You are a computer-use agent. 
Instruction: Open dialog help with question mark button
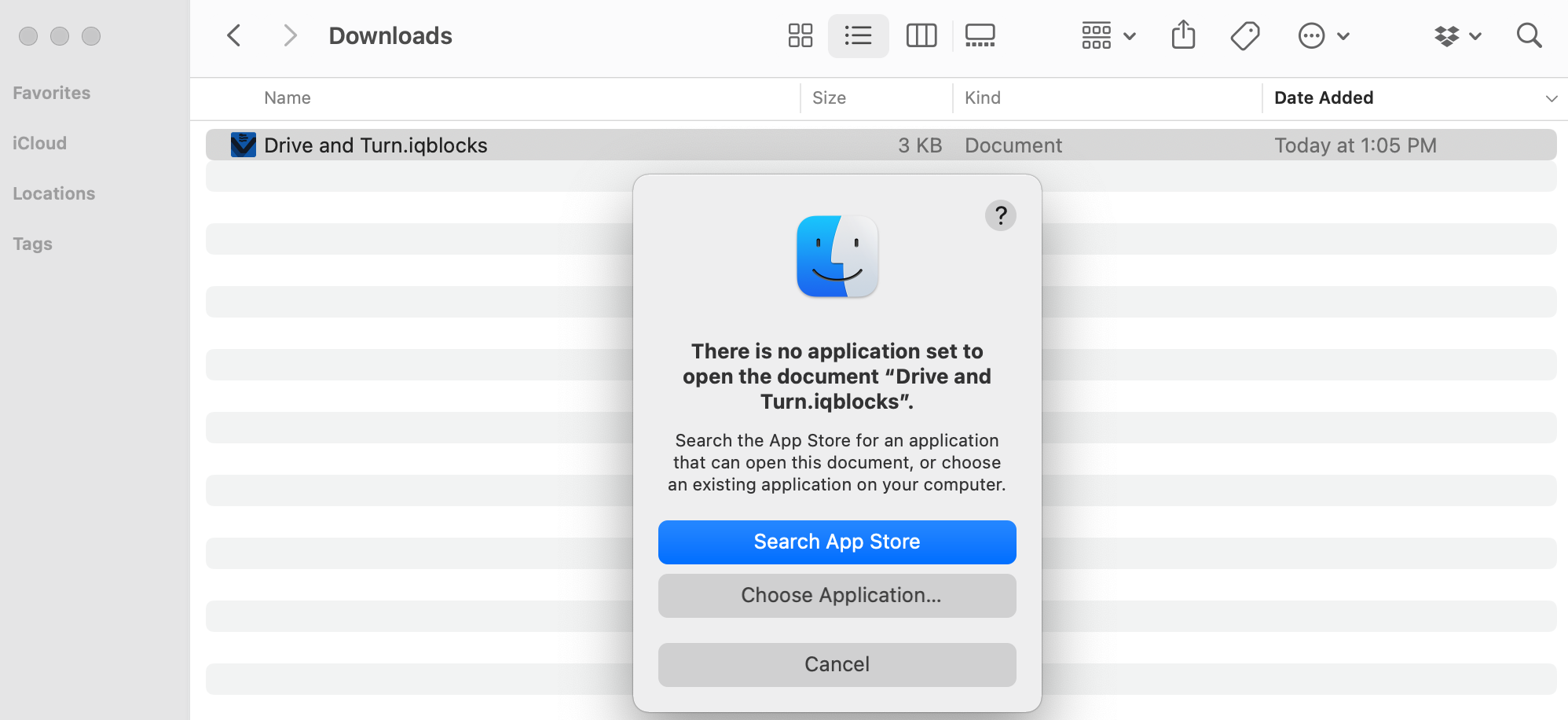[x=1000, y=215]
